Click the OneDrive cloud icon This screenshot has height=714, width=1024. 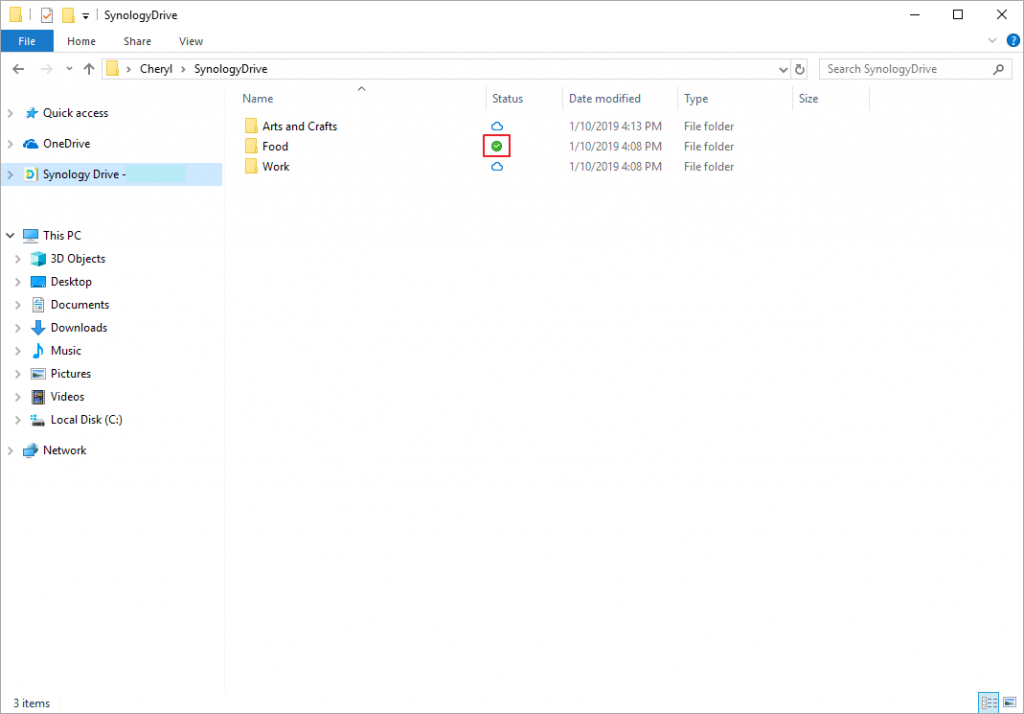click(31, 144)
